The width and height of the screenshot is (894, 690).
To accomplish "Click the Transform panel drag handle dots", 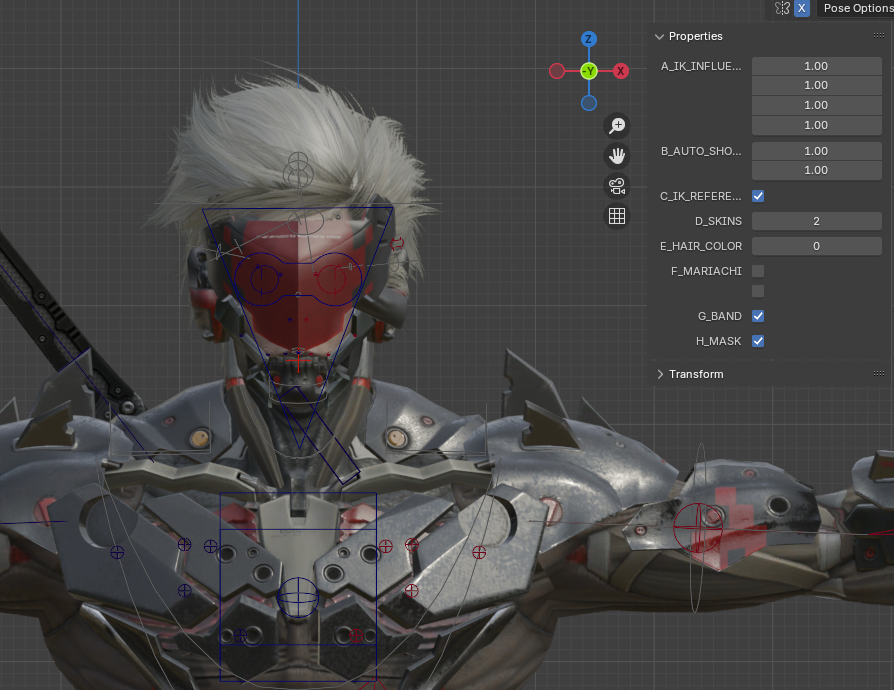I will [879, 374].
